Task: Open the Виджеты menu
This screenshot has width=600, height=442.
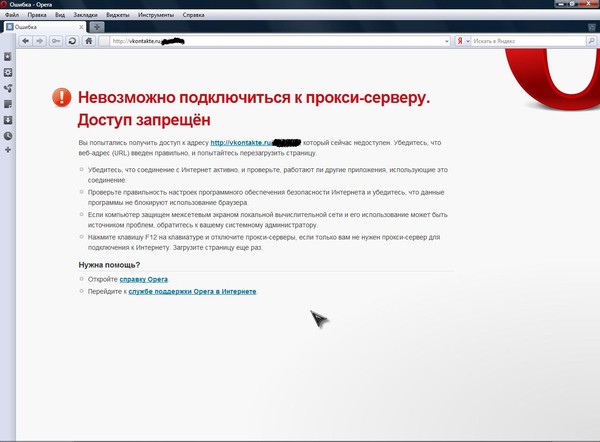Action: coord(118,15)
